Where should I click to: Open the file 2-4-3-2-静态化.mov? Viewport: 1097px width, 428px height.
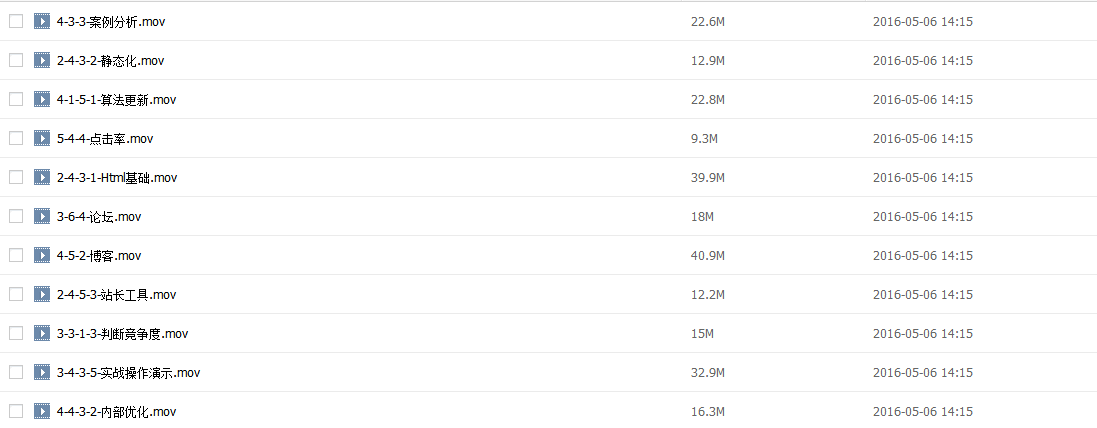[110, 61]
